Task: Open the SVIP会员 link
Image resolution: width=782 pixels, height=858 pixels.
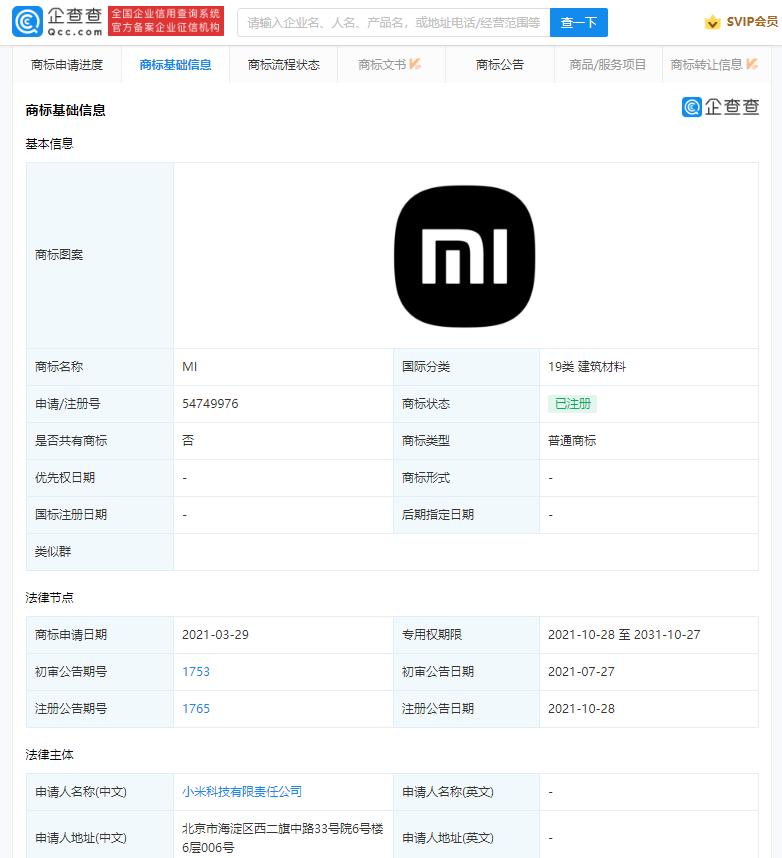Action: [752, 22]
